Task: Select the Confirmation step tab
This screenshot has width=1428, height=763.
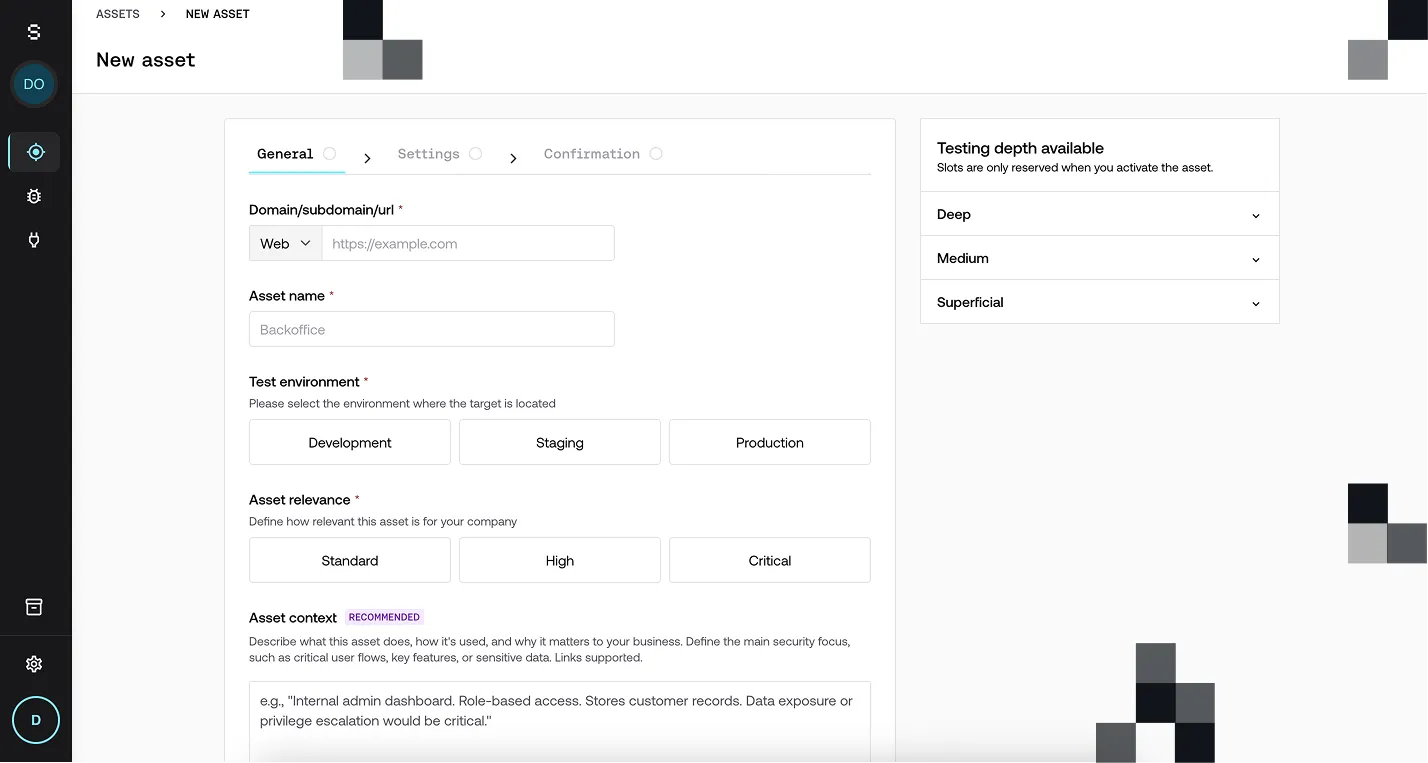Action: (602, 154)
